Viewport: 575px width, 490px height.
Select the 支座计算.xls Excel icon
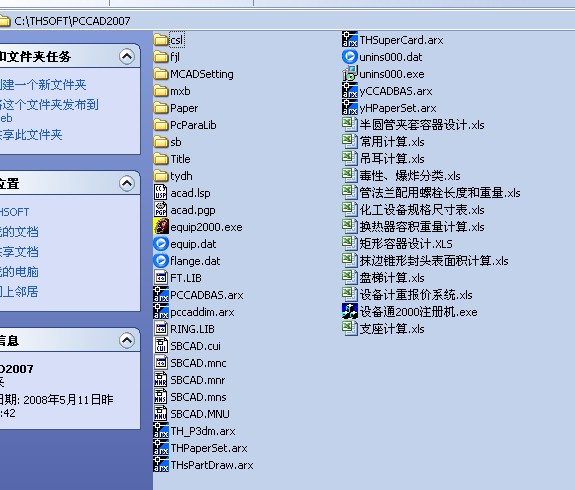(x=349, y=329)
